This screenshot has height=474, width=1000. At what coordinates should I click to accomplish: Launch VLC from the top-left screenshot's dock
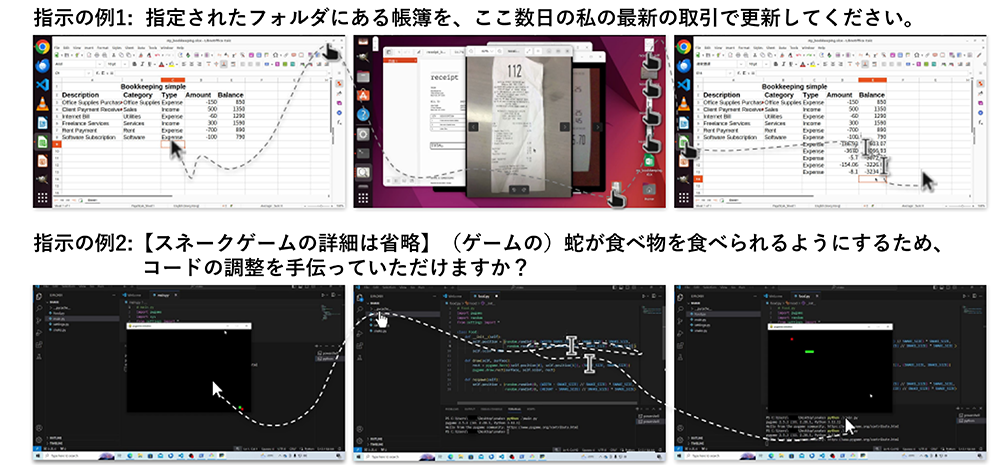pos(42,105)
